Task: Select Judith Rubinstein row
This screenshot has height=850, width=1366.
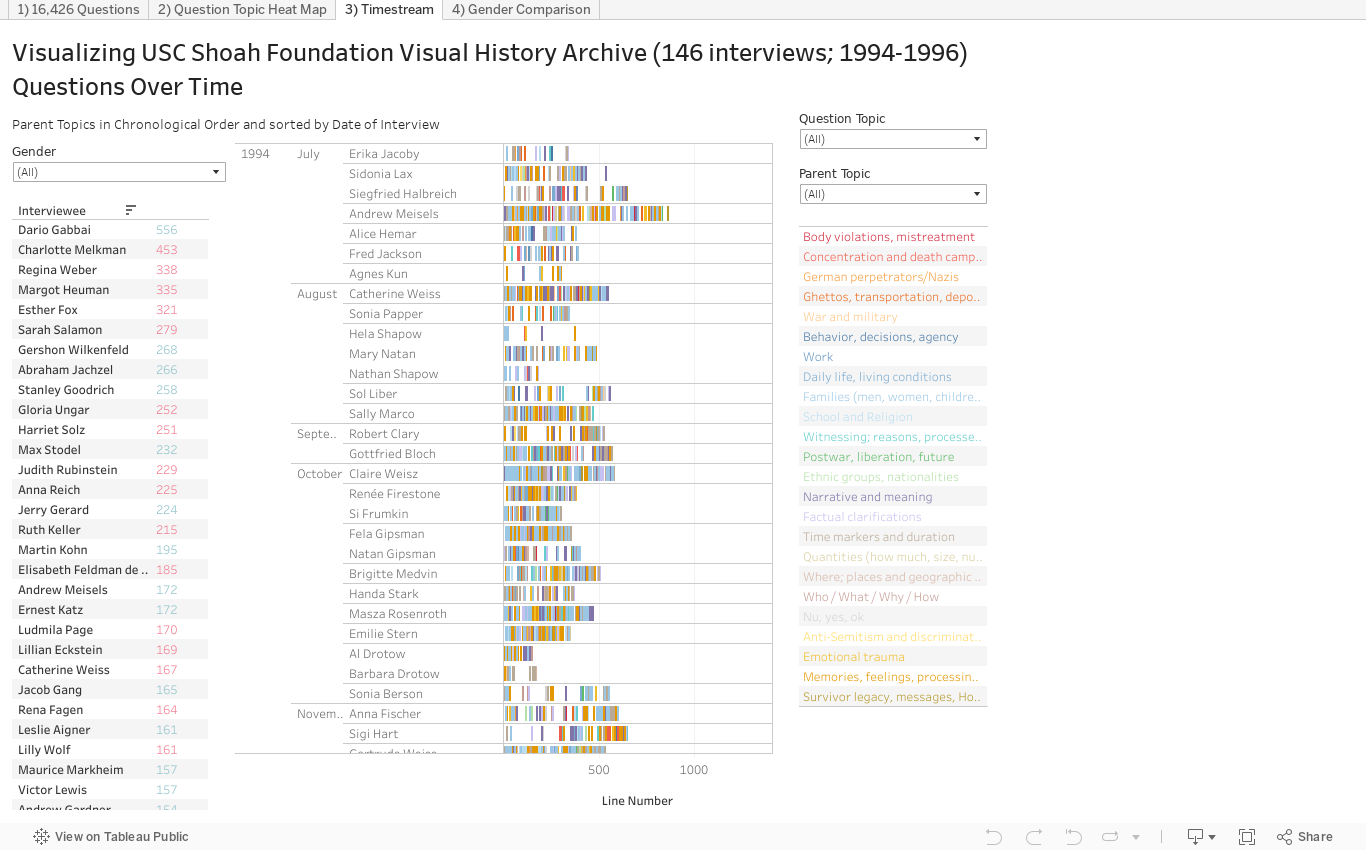Action: point(110,470)
